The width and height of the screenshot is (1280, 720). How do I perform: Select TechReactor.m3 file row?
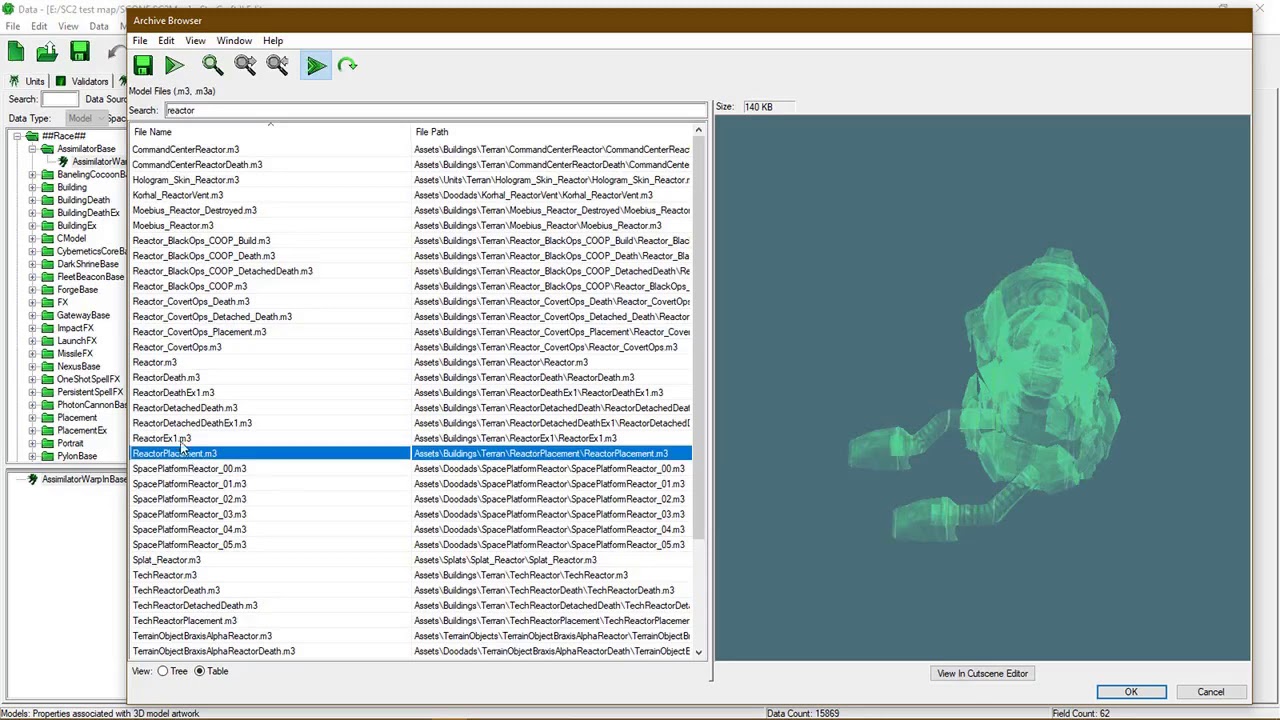pyautogui.click(x=411, y=575)
